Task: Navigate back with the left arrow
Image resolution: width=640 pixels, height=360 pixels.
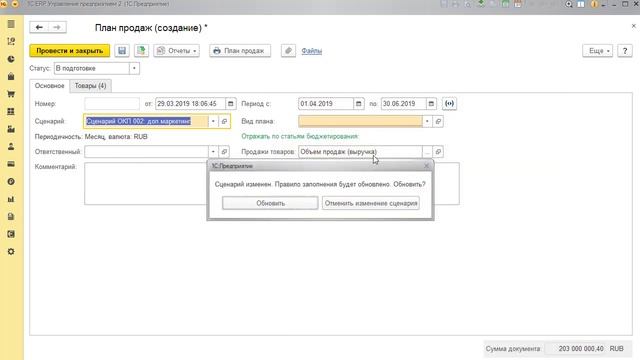Action: pos(39,27)
